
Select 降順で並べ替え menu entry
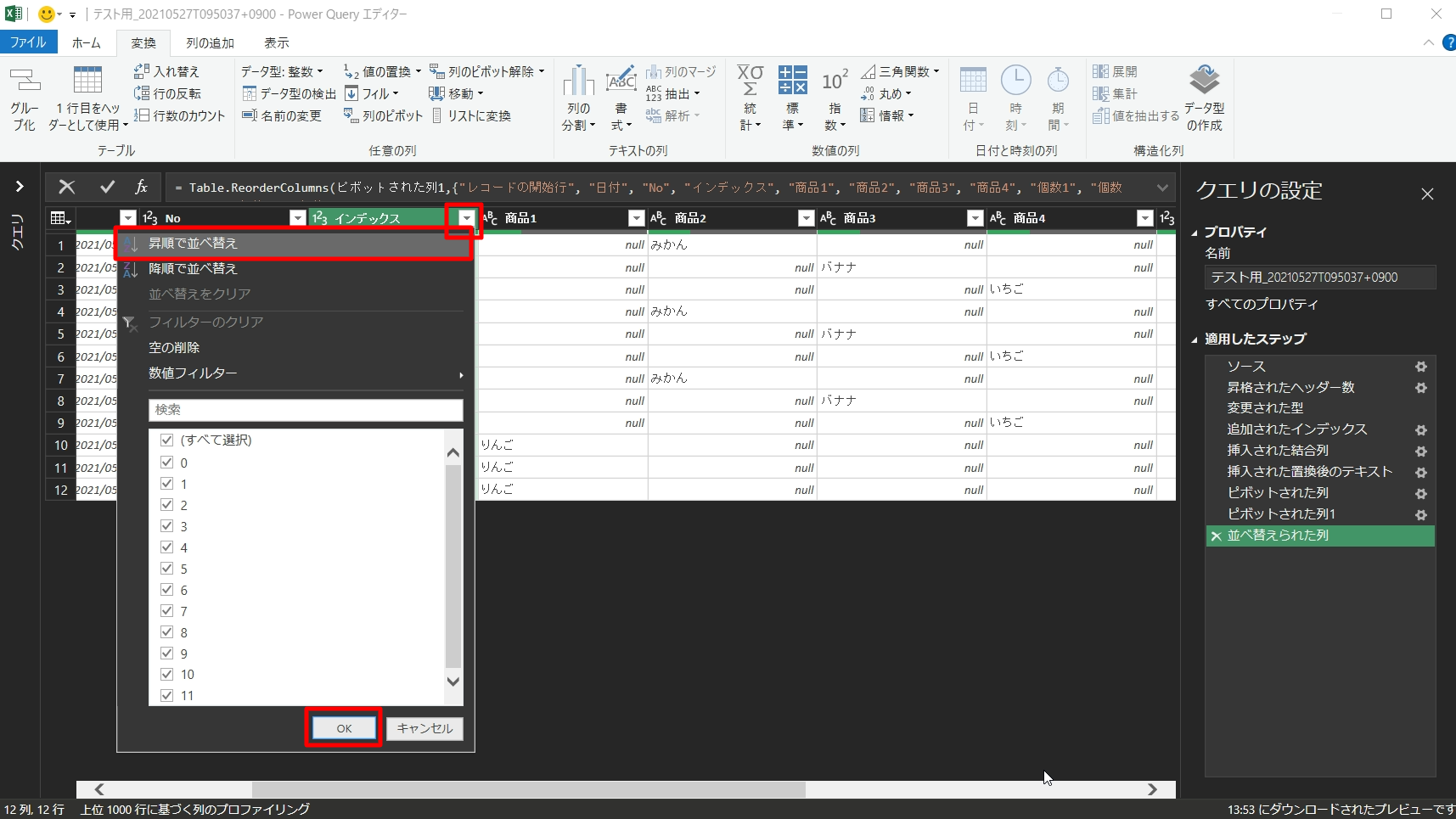193,269
